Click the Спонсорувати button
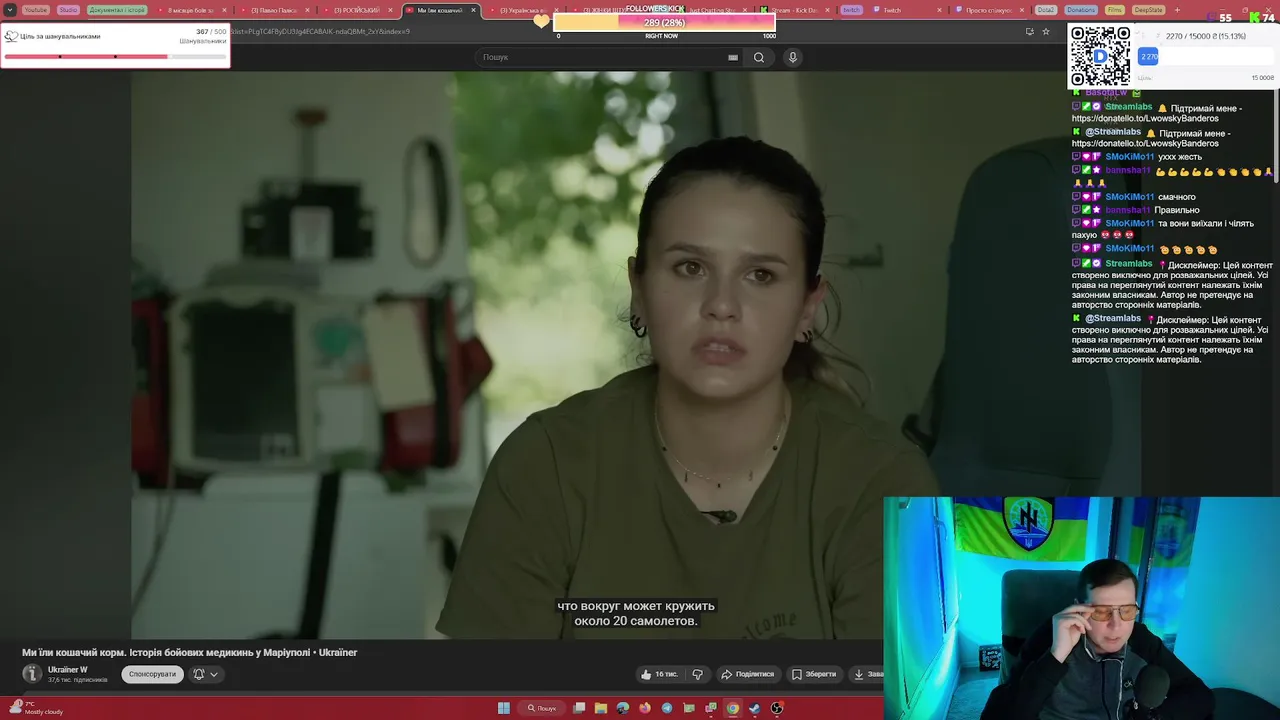 [152, 674]
